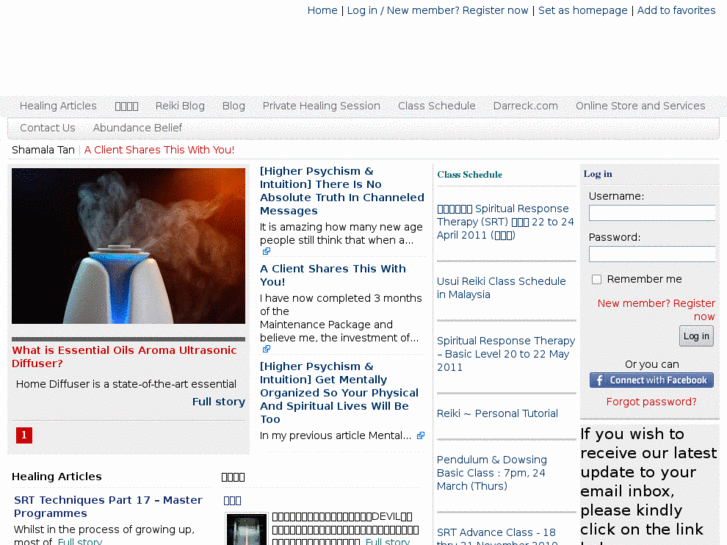727x545 pixels.
Task: Tick the Remember me checkbox
Action: pyautogui.click(x=597, y=279)
